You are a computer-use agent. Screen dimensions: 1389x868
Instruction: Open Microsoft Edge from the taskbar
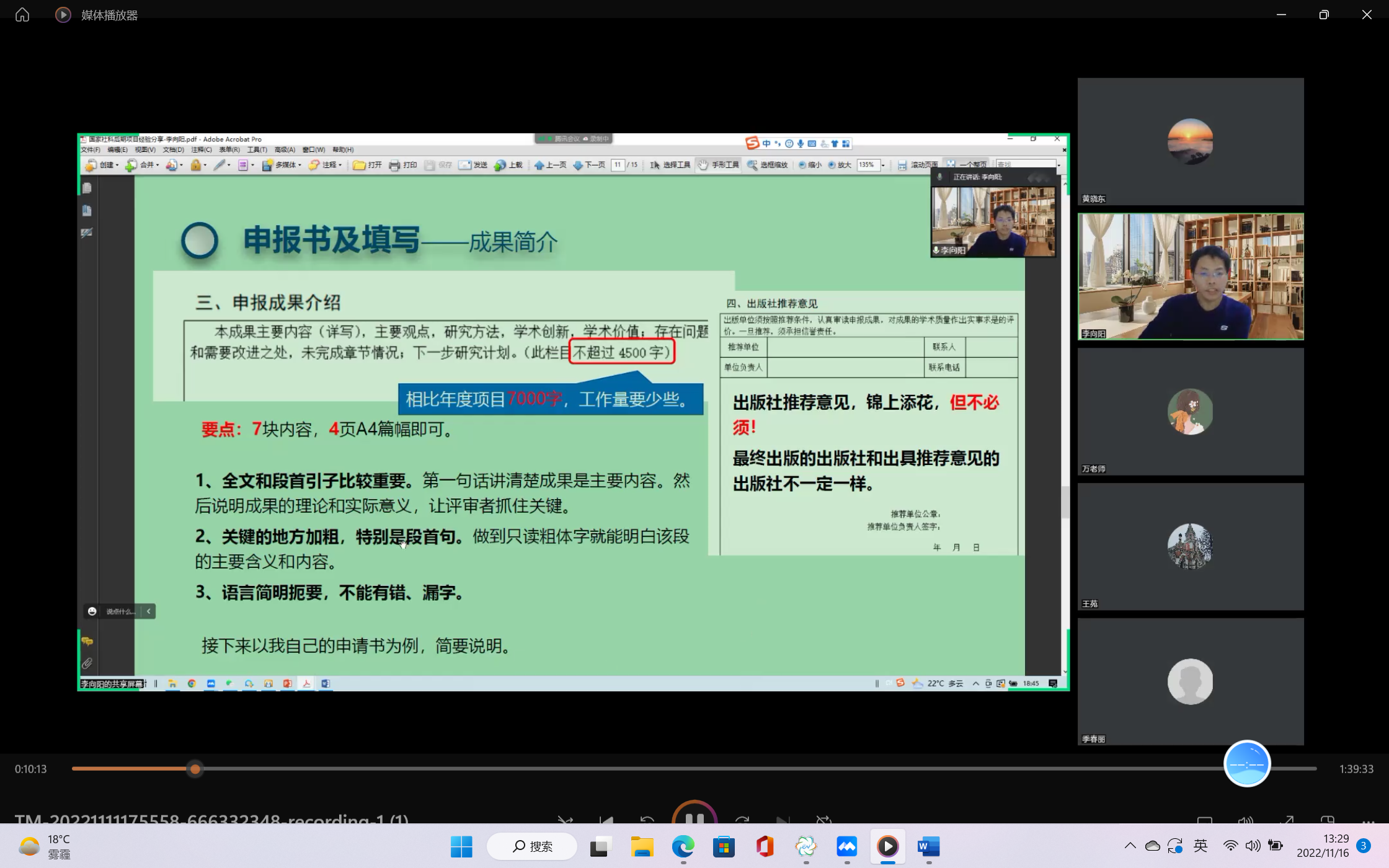click(683, 846)
